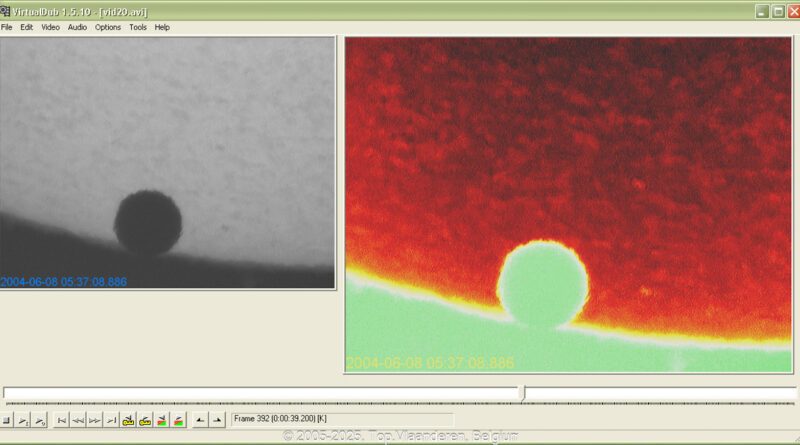Set the selection end mark-out
This screenshot has width=800, height=445.
[217, 421]
